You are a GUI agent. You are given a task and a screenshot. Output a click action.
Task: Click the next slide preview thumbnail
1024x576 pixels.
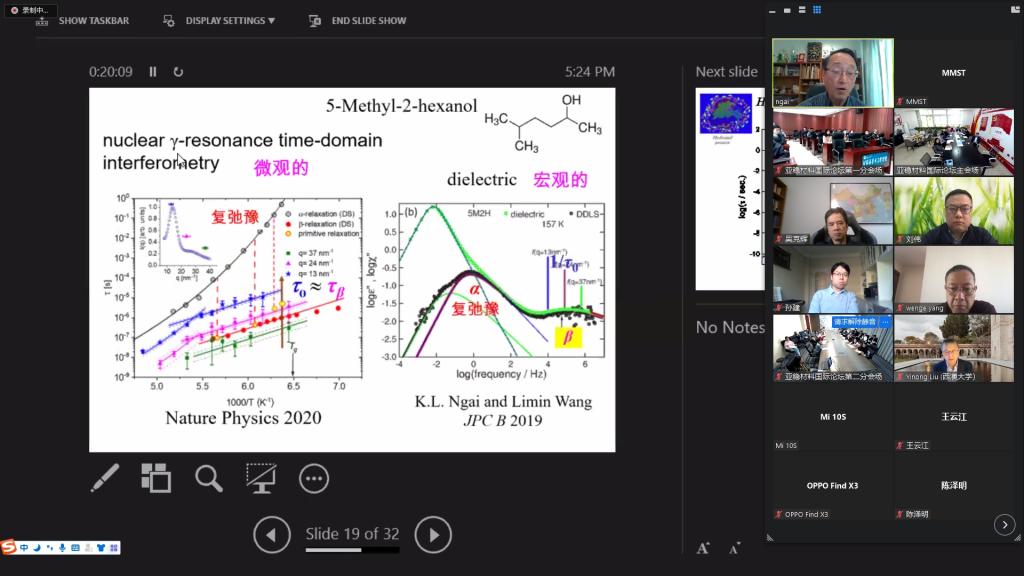730,188
